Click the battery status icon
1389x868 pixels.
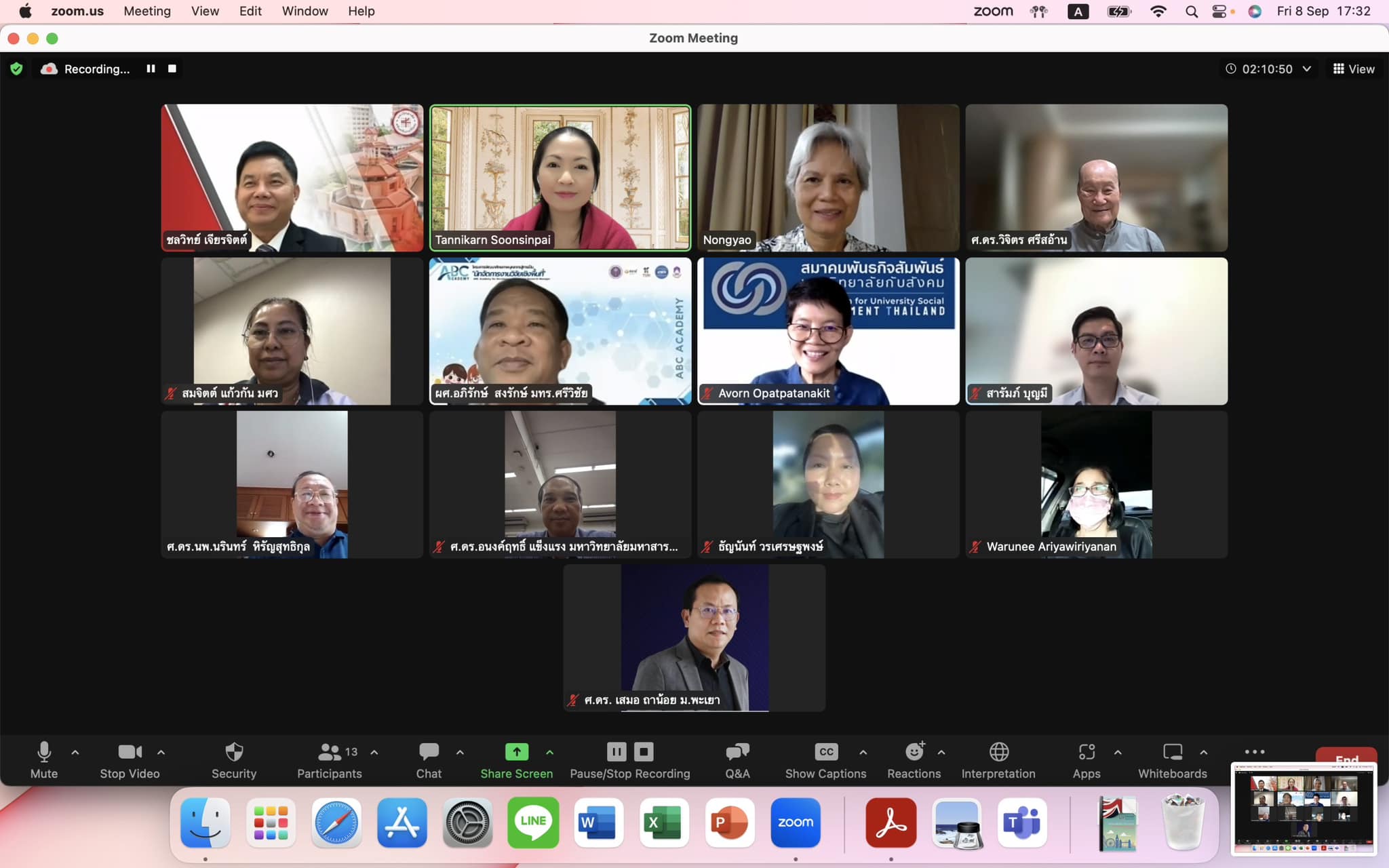click(x=1119, y=11)
